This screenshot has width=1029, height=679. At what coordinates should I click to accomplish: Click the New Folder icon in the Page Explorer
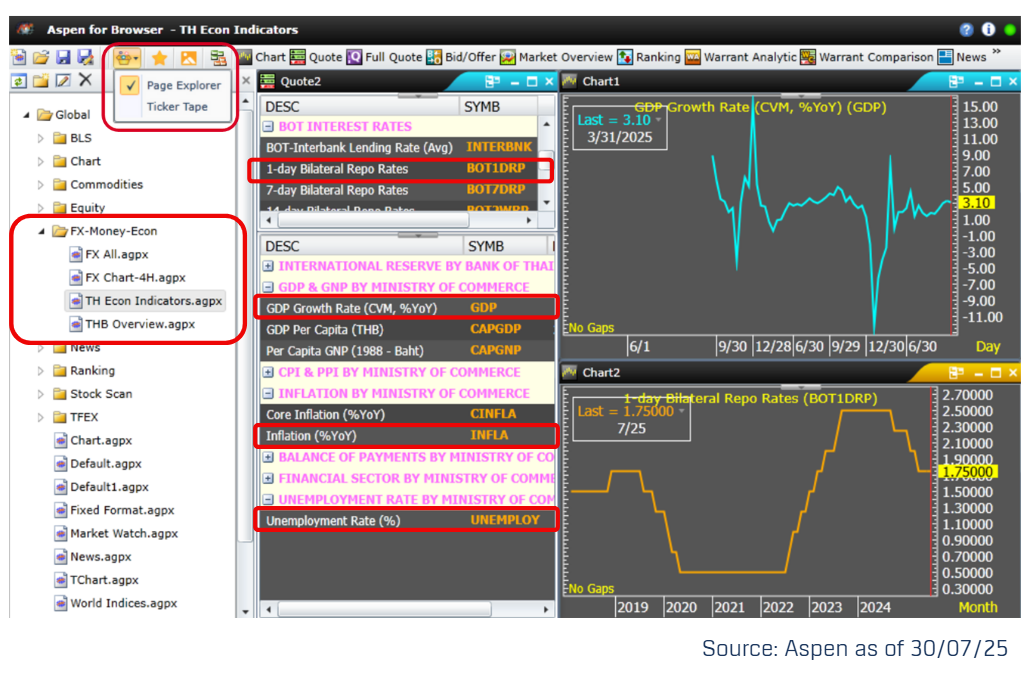[41, 81]
